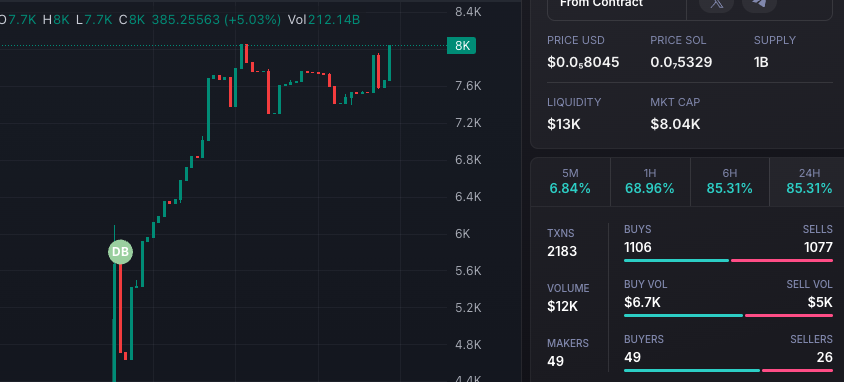Image resolution: width=844 pixels, height=382 pixels.
Task: Click the BUY VOL value $6.7K
Action: click(x=642, y=302)
